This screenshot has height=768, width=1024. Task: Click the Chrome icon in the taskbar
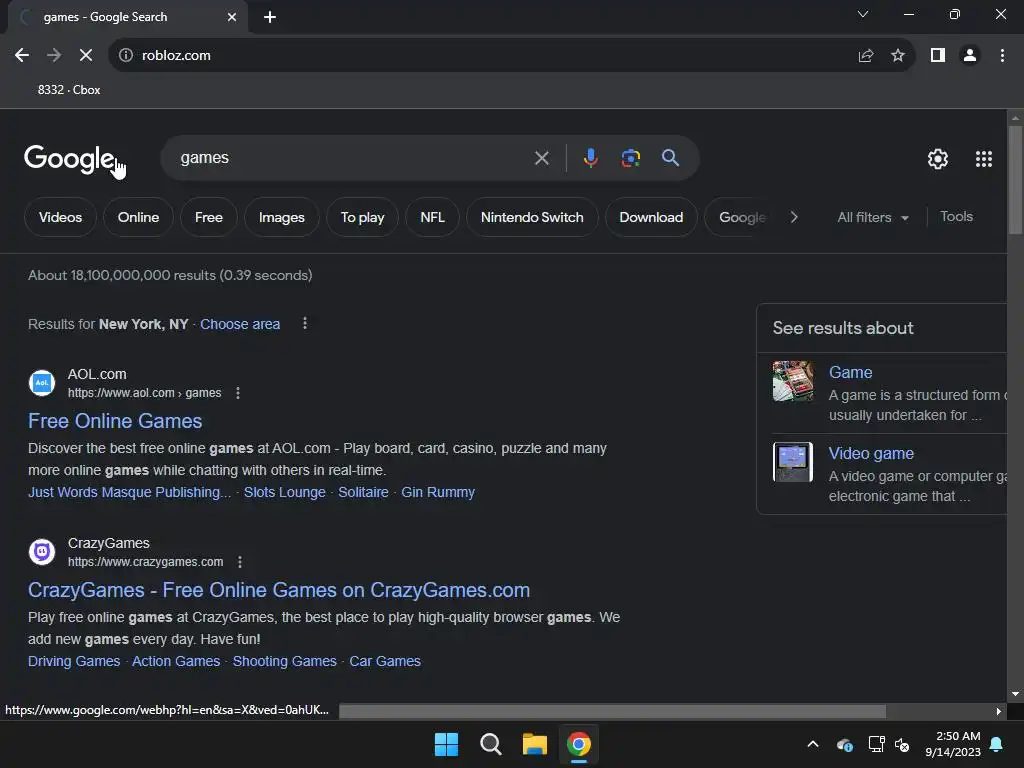579,744
